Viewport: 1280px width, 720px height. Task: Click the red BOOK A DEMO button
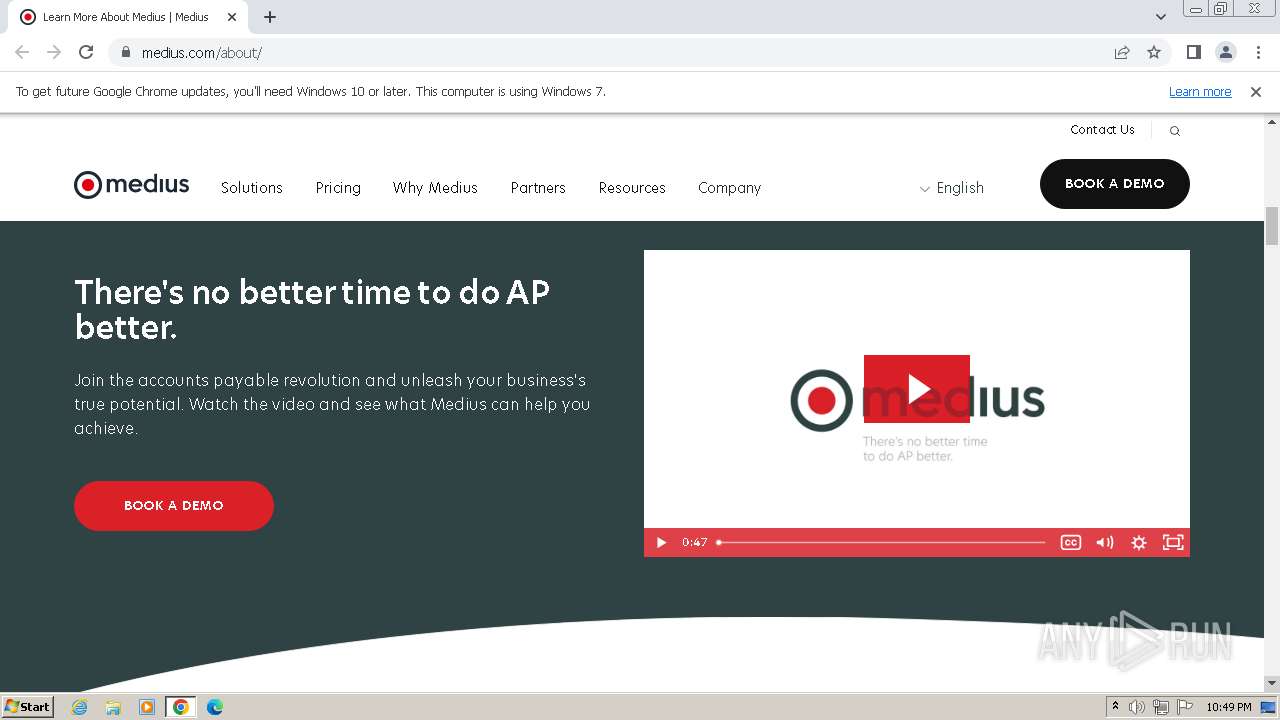point(174,506)
